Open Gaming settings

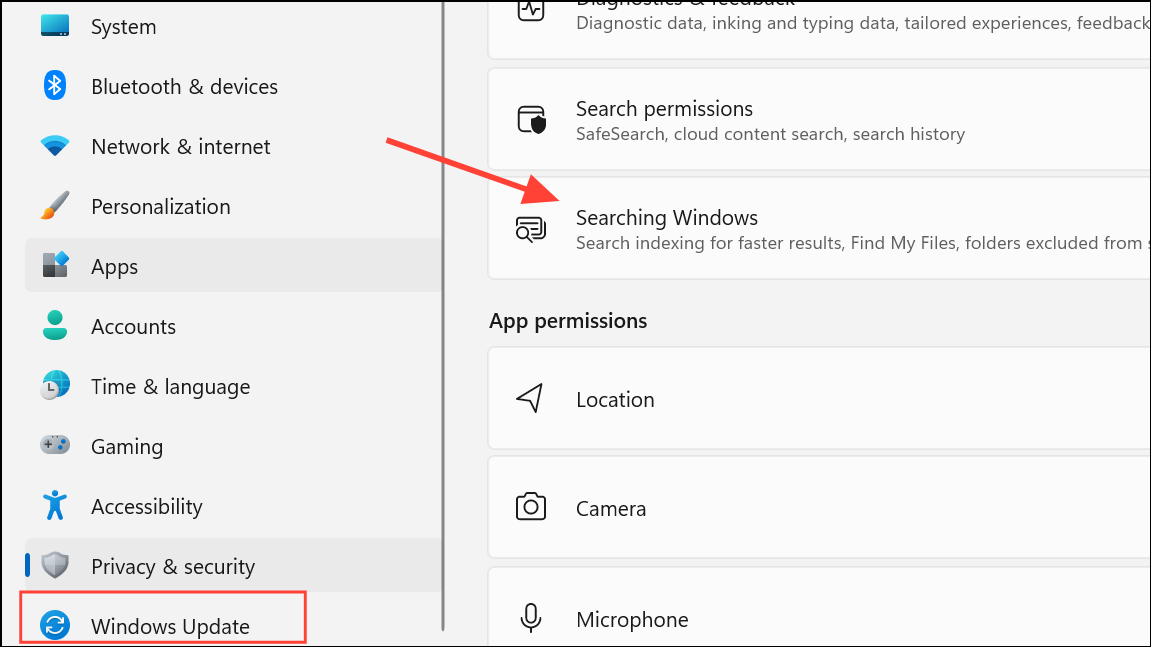pyautogui.click(x=233, y=446)
